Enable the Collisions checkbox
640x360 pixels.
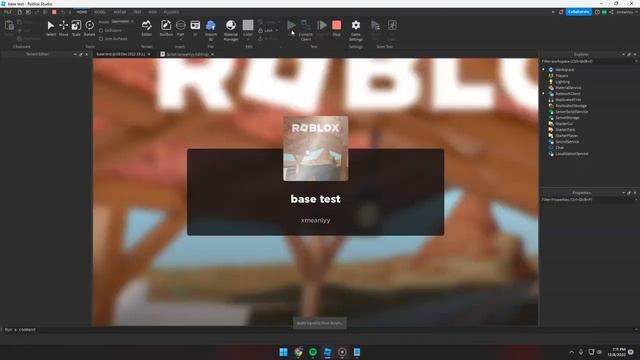[x=101, y=31]
